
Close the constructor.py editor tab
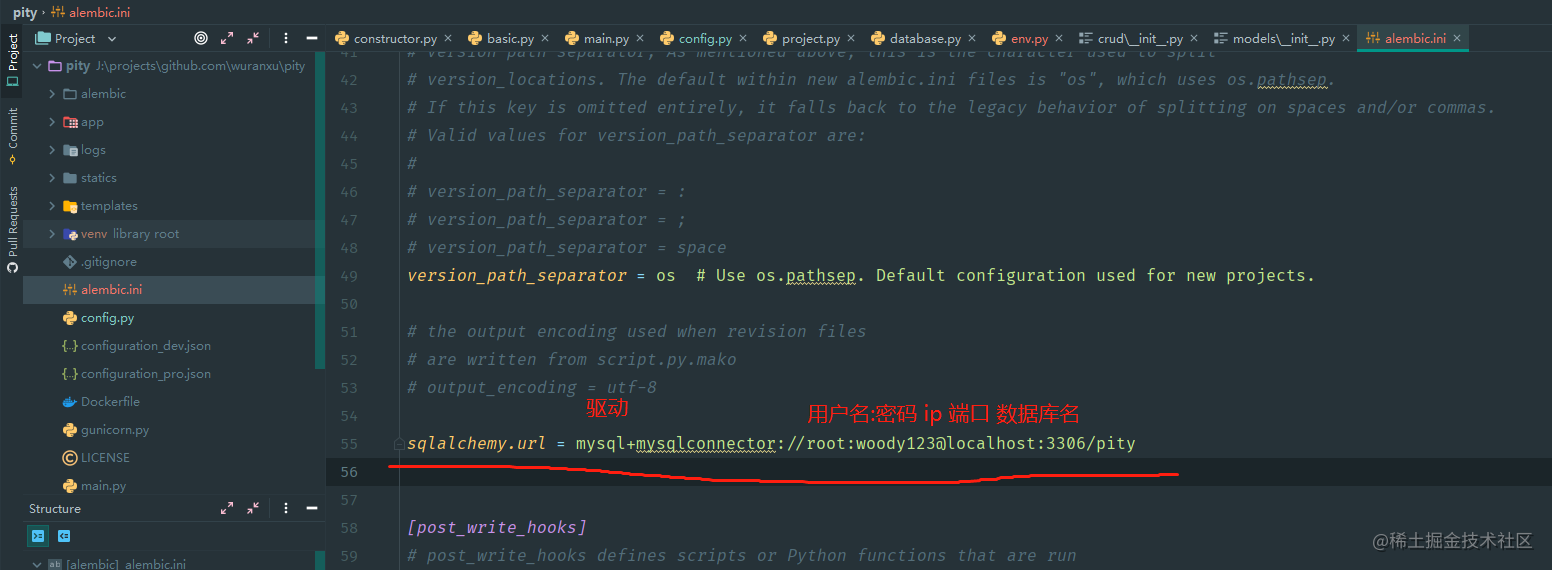pyautogui.click(x=447, y=38)
